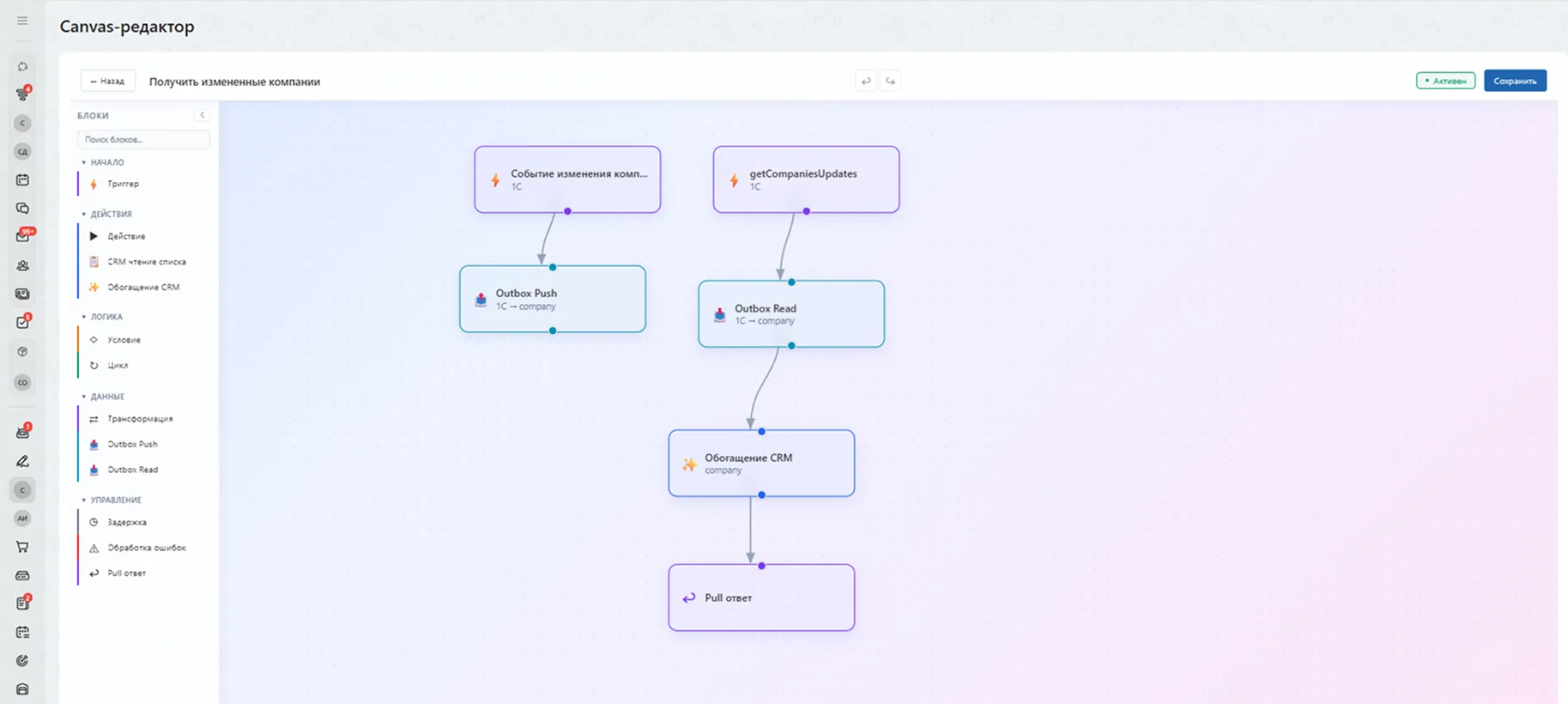Click the Назад back button
This screenshot has height=704, width=1568.
point(107,81)
